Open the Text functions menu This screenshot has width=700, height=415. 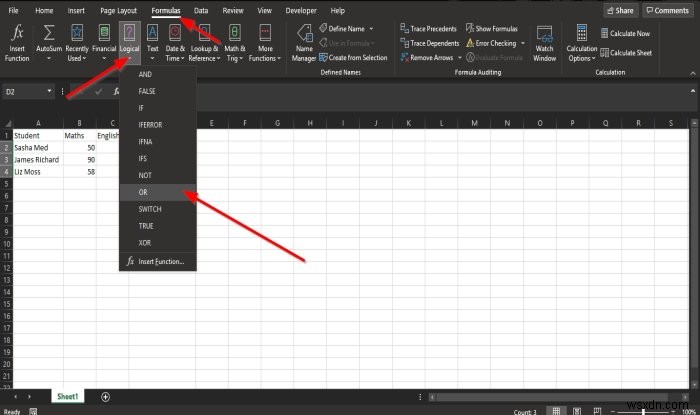tap(152, 43)
